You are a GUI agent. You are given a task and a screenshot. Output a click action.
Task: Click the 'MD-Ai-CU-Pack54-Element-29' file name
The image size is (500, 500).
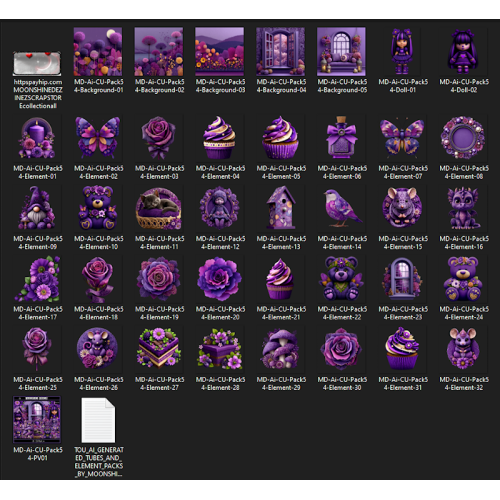pyautogui.click(x=281, y=383)
